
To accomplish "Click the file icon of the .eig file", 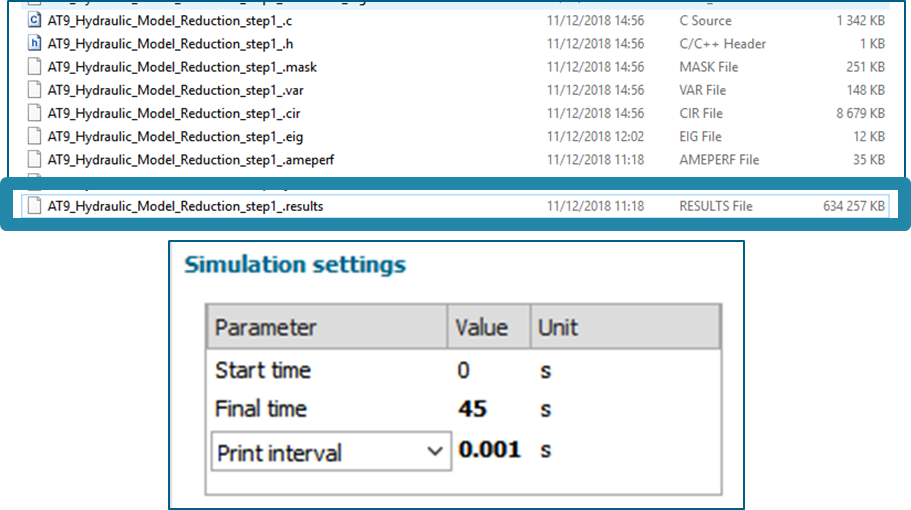I will tap(35, 136).
